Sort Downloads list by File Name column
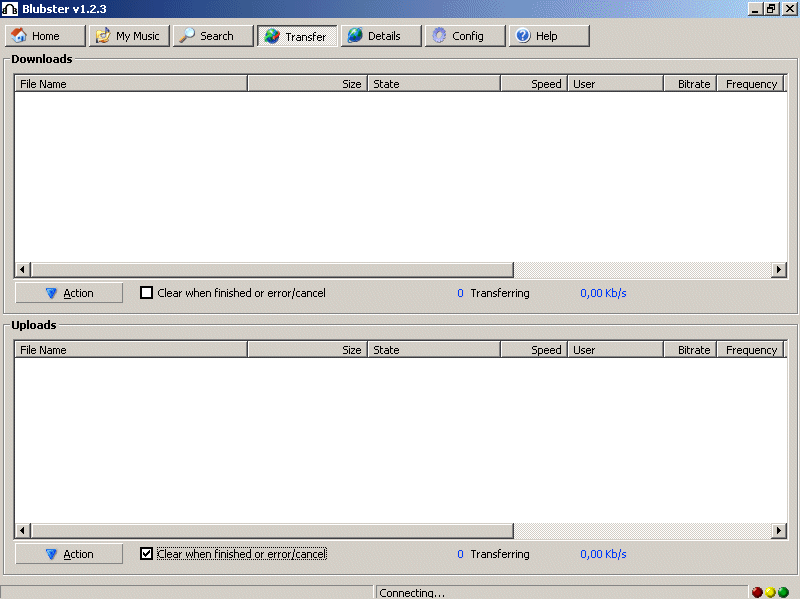The width and height of the screenshot is (800, 600). pyautogui.click(x=131, y=84)
